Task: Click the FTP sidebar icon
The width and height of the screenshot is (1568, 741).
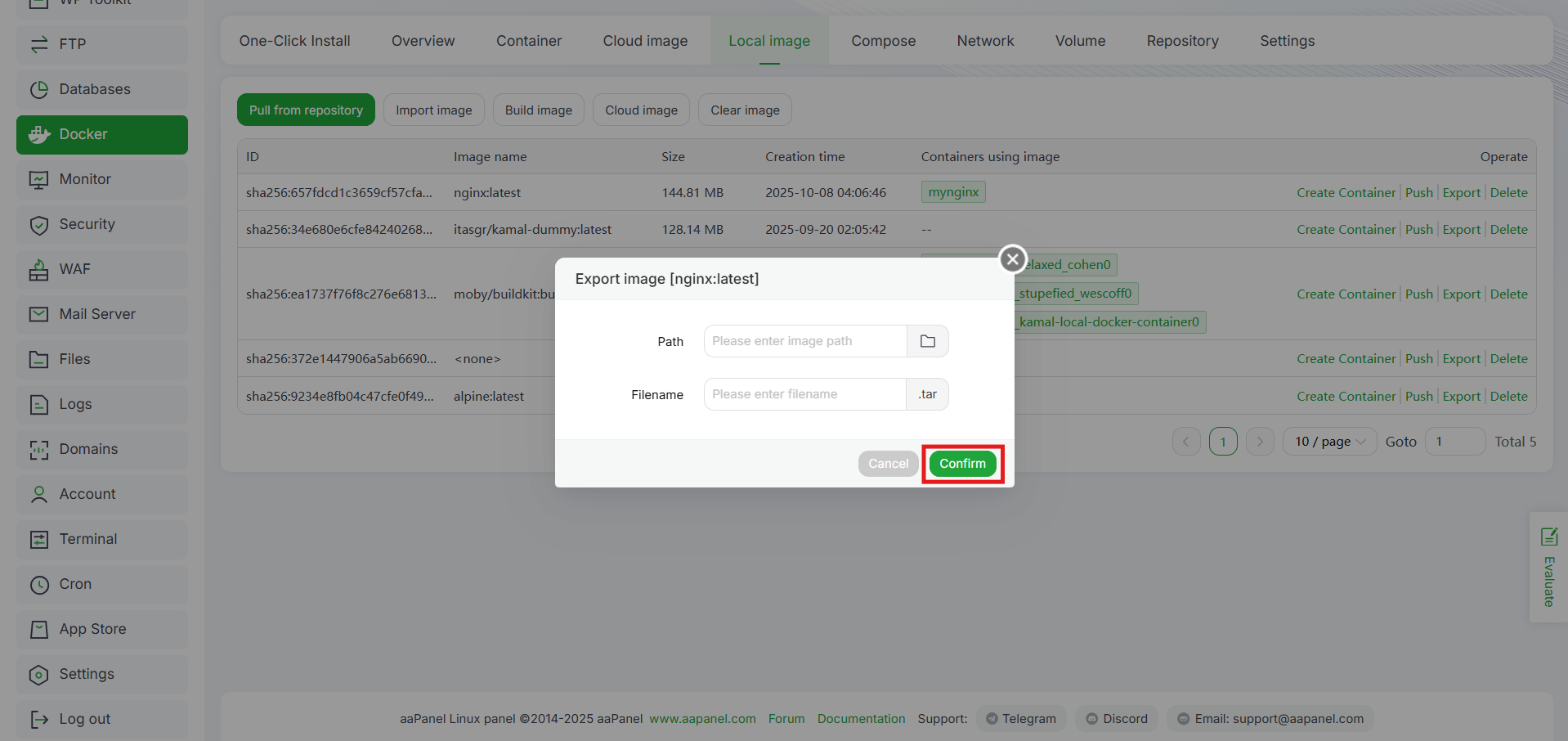Action: point(39,44)
